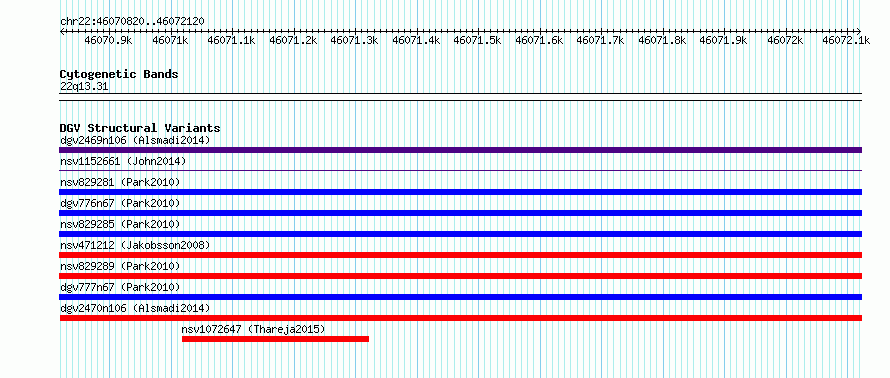Select the nsv829281 blue variant bar
This screenshot has width=890, height=378.
click(460, 192)
